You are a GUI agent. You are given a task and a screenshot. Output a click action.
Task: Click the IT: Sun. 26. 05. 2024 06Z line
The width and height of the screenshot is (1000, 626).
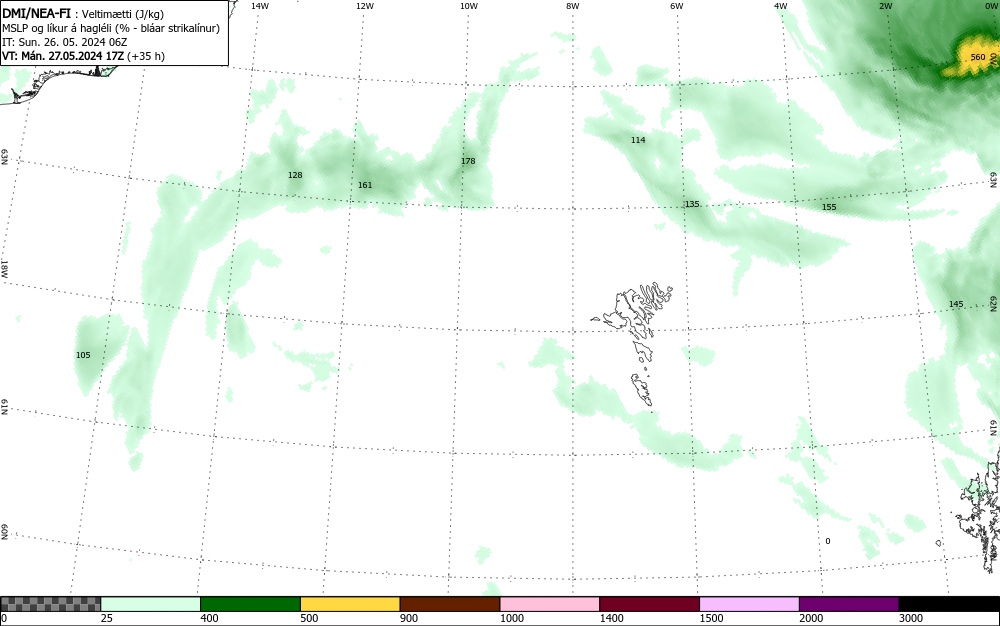pos(64,42)
